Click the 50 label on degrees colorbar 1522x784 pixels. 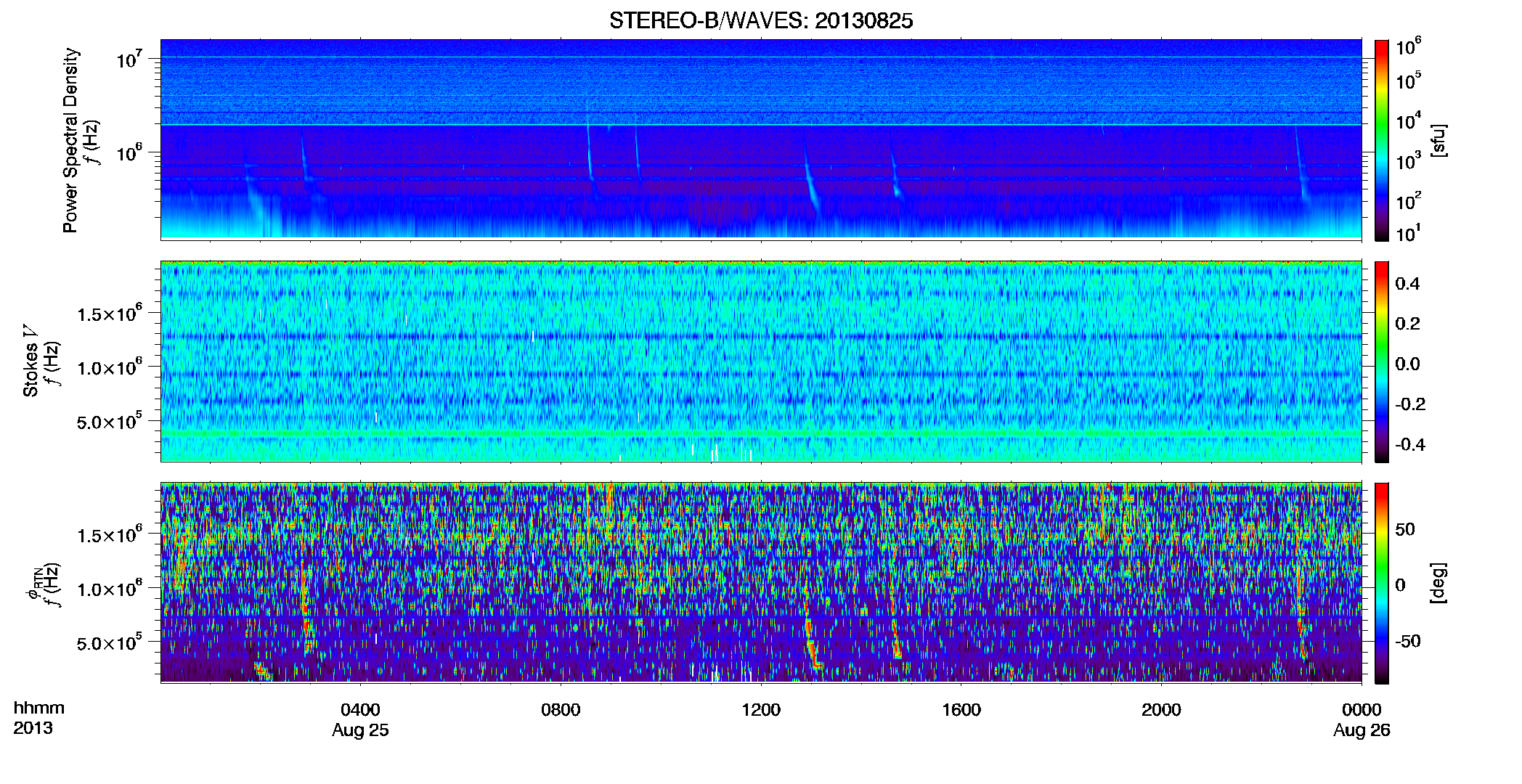click(x=1405, y=528)
